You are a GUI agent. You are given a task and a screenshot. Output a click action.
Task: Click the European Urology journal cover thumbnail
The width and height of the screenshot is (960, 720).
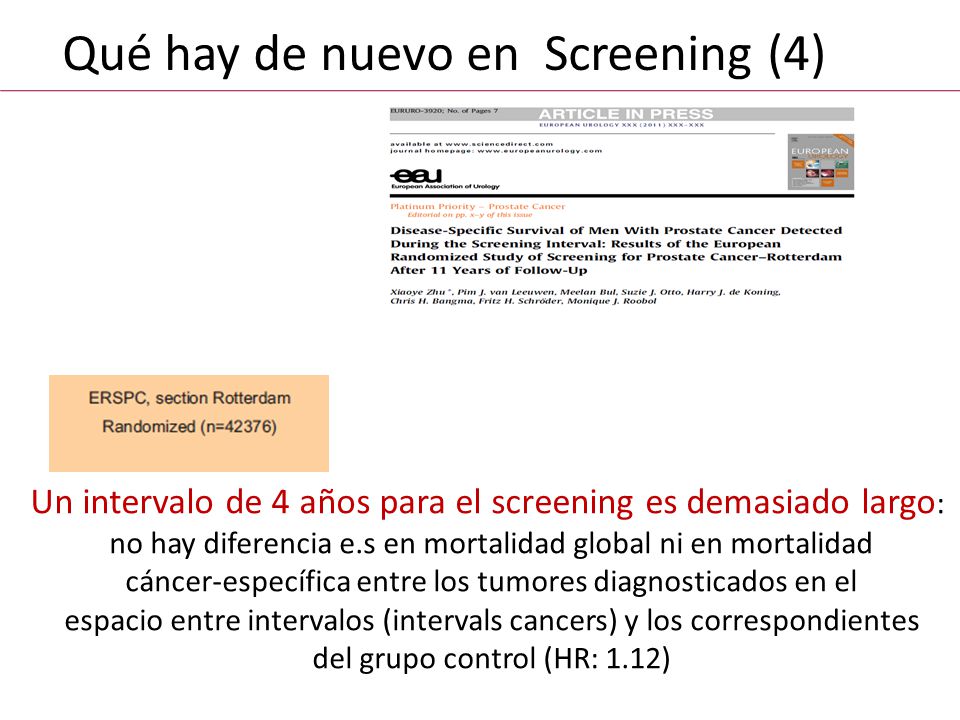point(820,162)
